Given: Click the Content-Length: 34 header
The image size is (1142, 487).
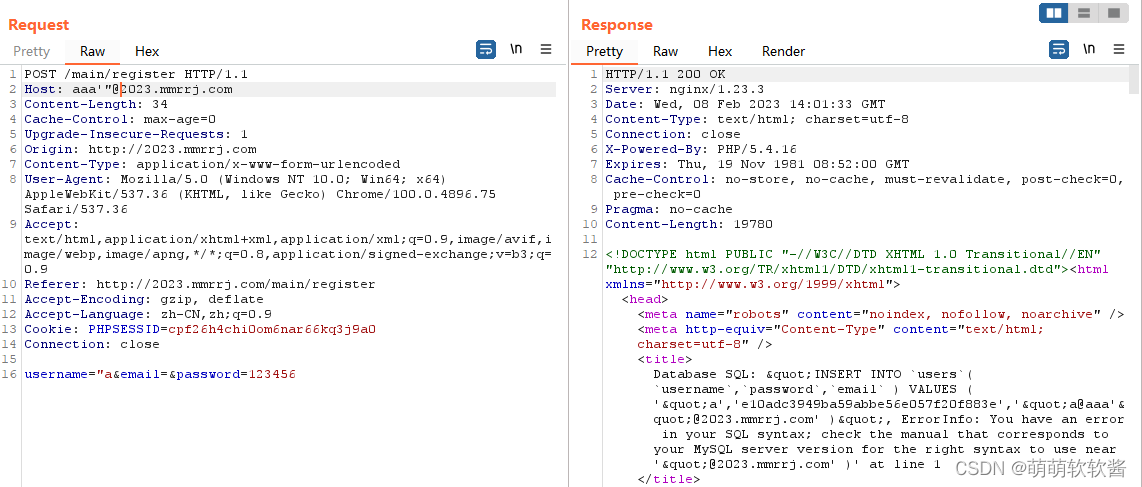Looking at the screenshot, I should click(x=96, y=104).
